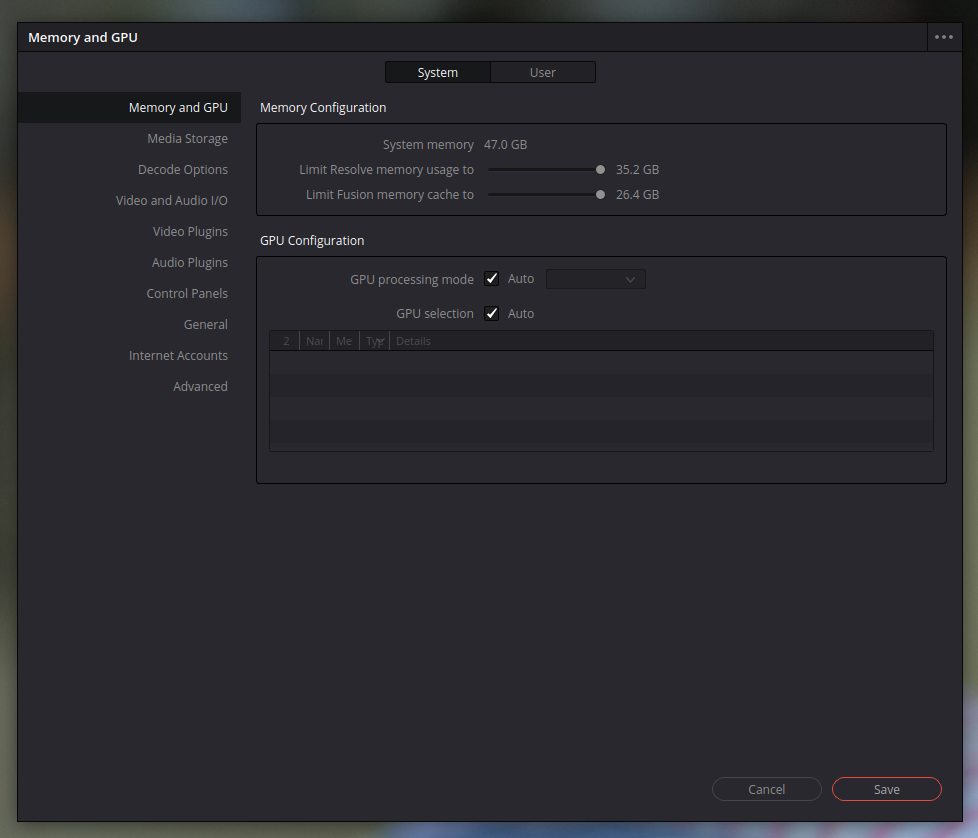Screen dimensions: 978x838
Task: Click the 26.4 GB Fusion cache value
Action: coord(637,195)
